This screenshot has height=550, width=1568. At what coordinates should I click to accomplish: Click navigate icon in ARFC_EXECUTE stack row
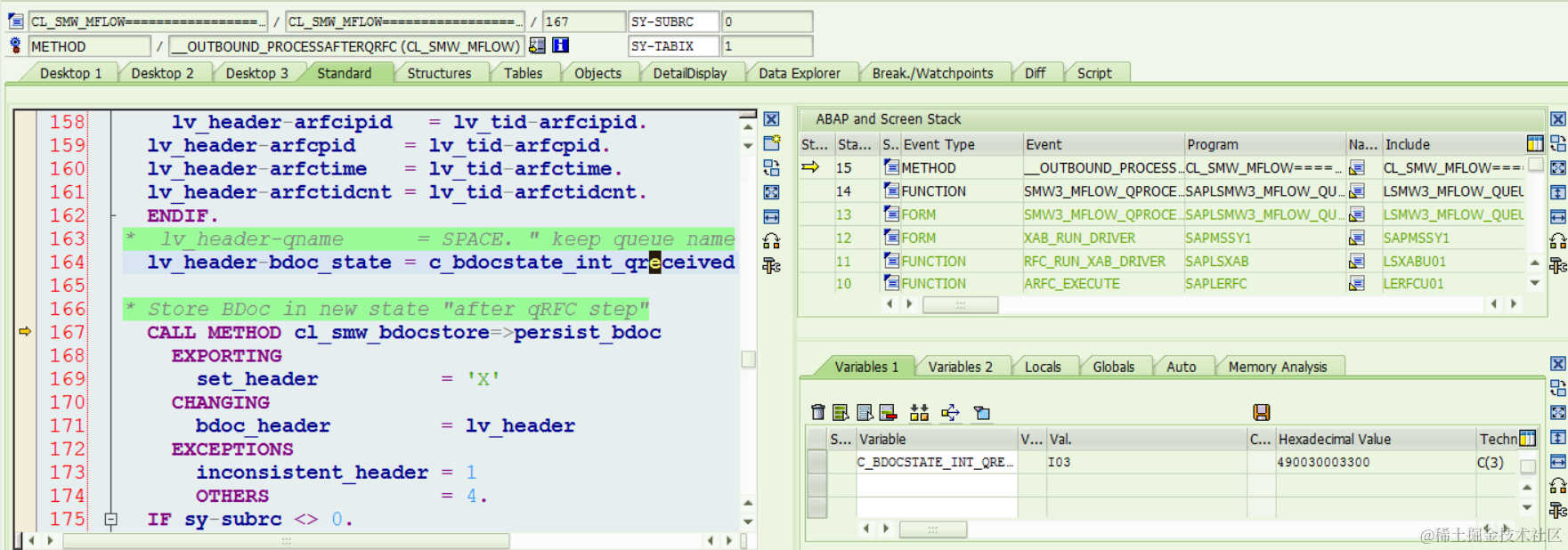tap(1357, 284)
